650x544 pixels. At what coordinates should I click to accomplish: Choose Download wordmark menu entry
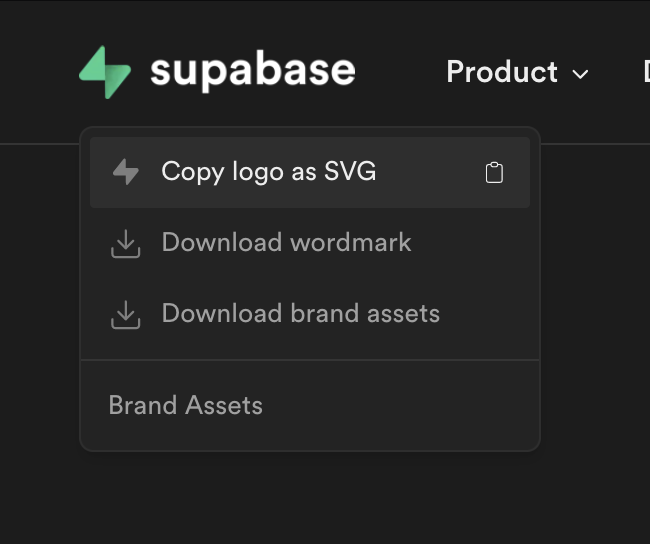tap(310, 243)
